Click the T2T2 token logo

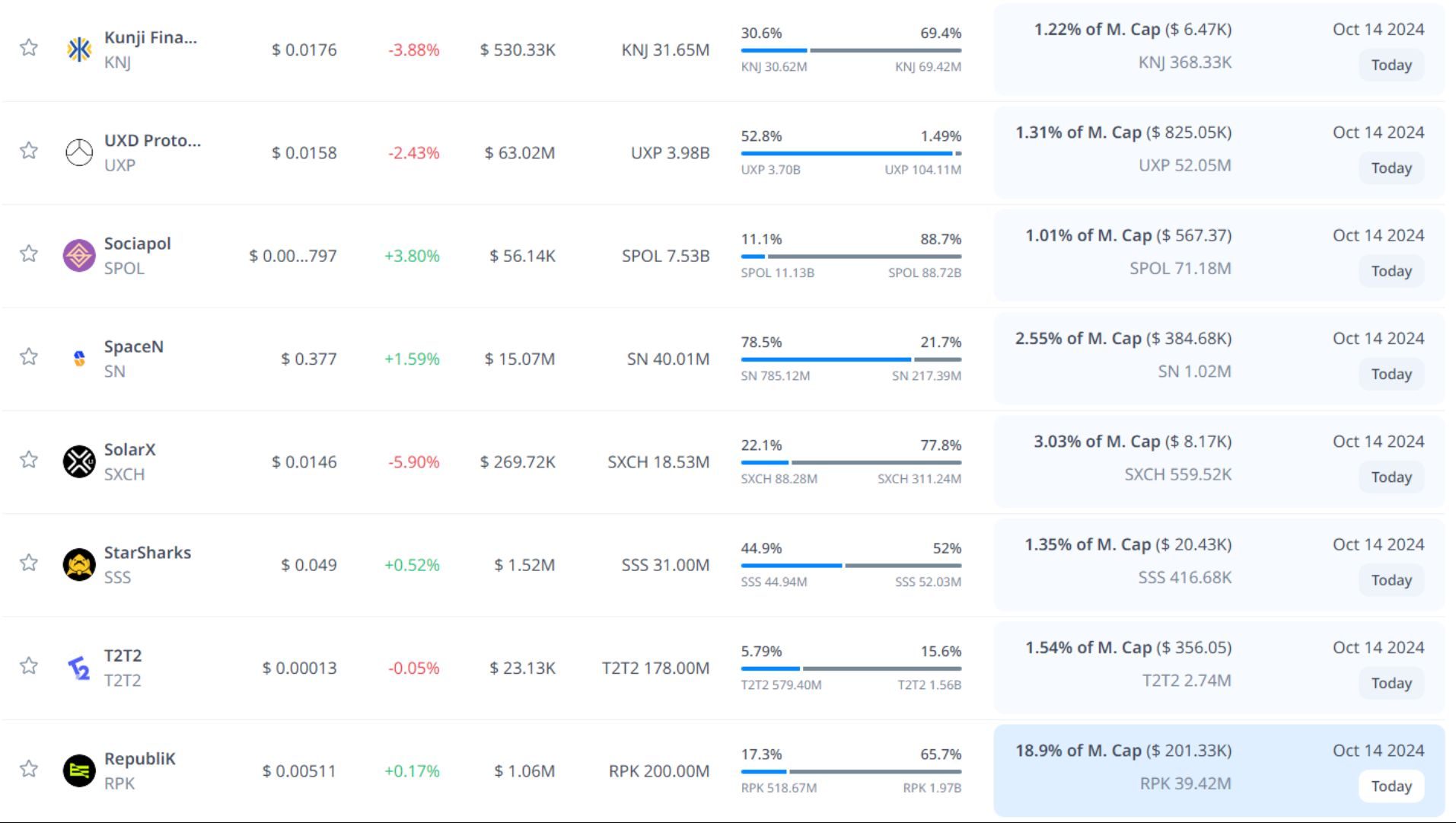point(79,668)
